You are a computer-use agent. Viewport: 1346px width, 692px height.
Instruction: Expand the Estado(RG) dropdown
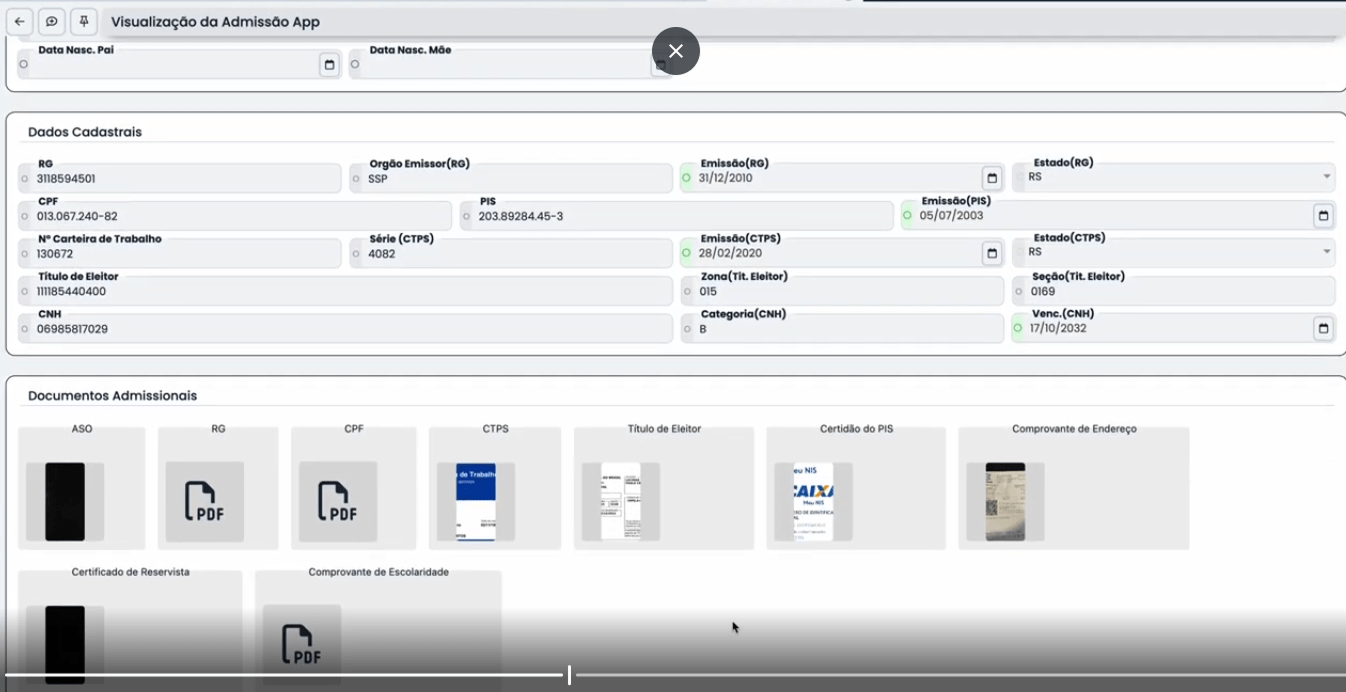[x=1326, y=177]
